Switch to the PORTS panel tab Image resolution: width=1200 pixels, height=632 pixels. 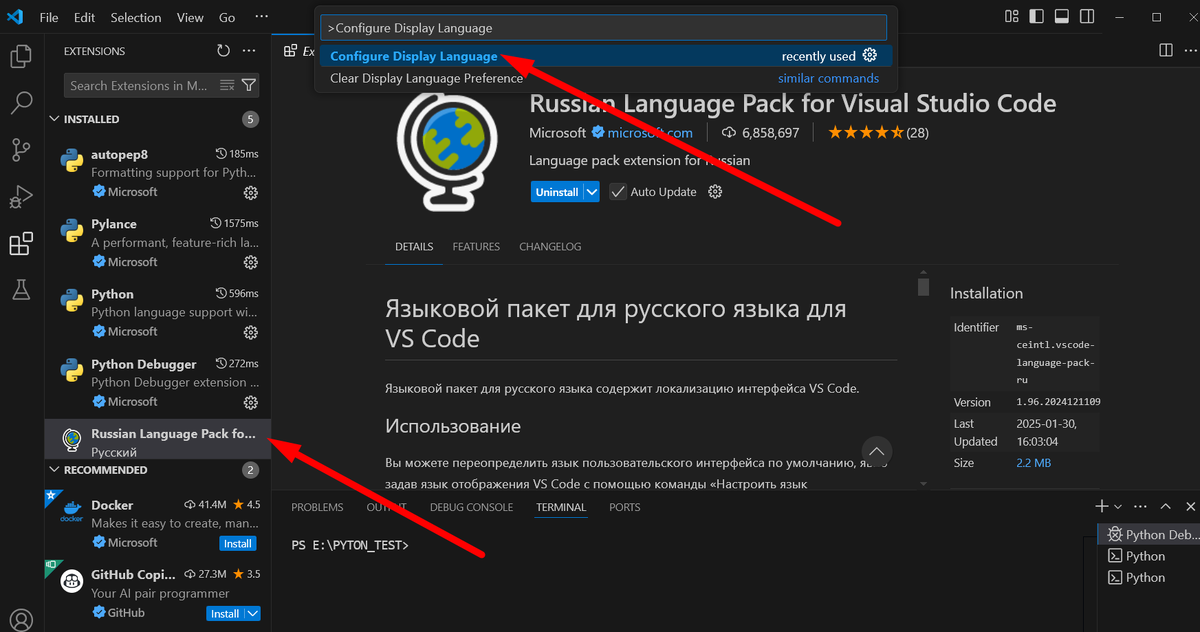point(625,507)
